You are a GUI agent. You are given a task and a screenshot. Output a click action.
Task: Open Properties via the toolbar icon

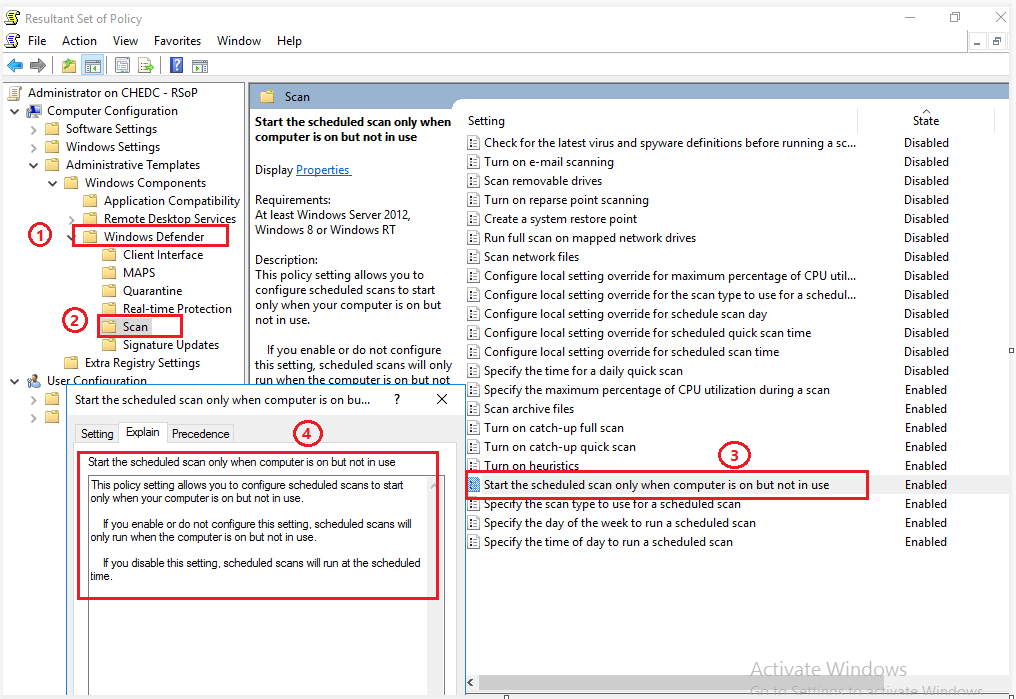[x=122, y=65]
